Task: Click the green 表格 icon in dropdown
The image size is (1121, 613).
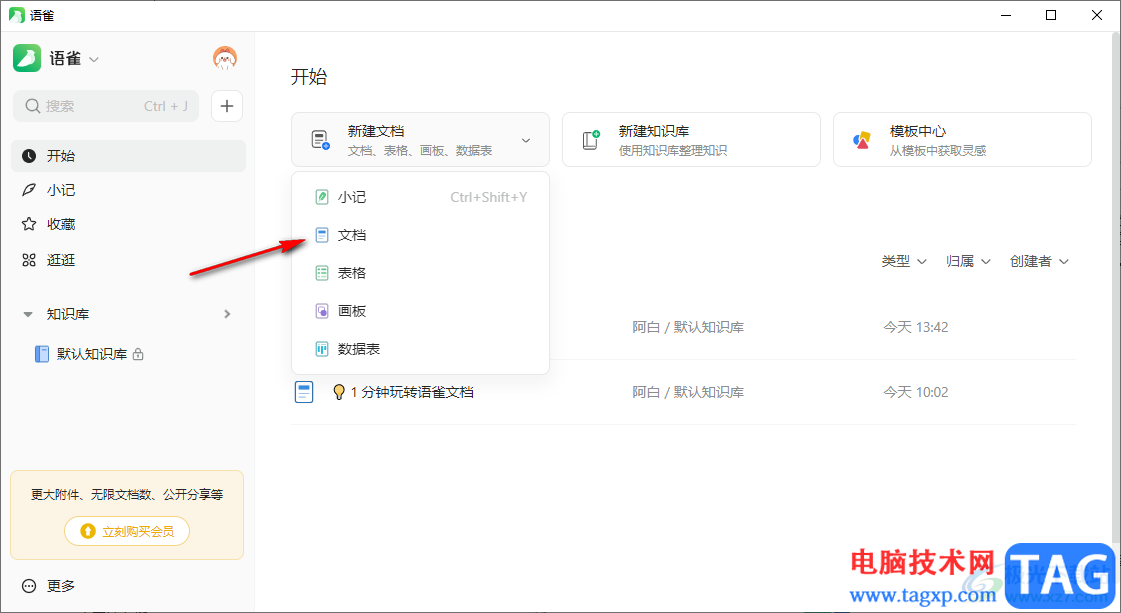Action: click(x=322, y=273)
